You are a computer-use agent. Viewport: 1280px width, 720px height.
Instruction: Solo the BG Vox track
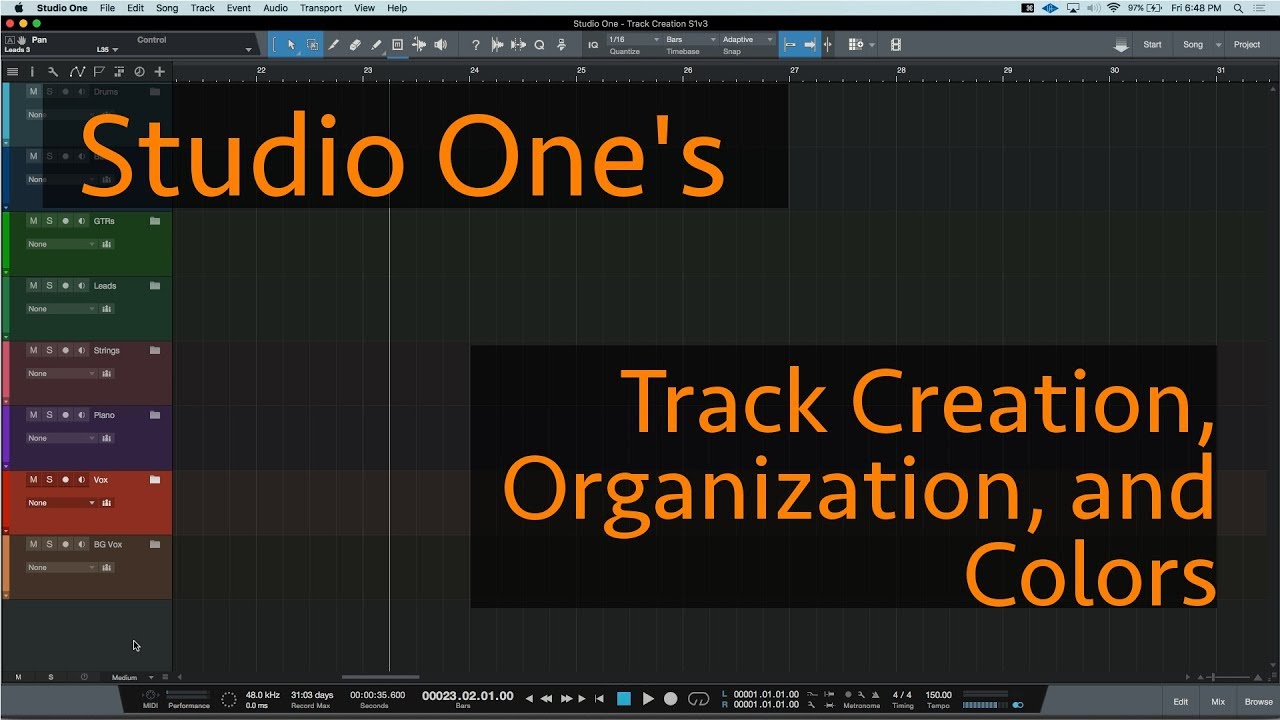tap(49, 545)
